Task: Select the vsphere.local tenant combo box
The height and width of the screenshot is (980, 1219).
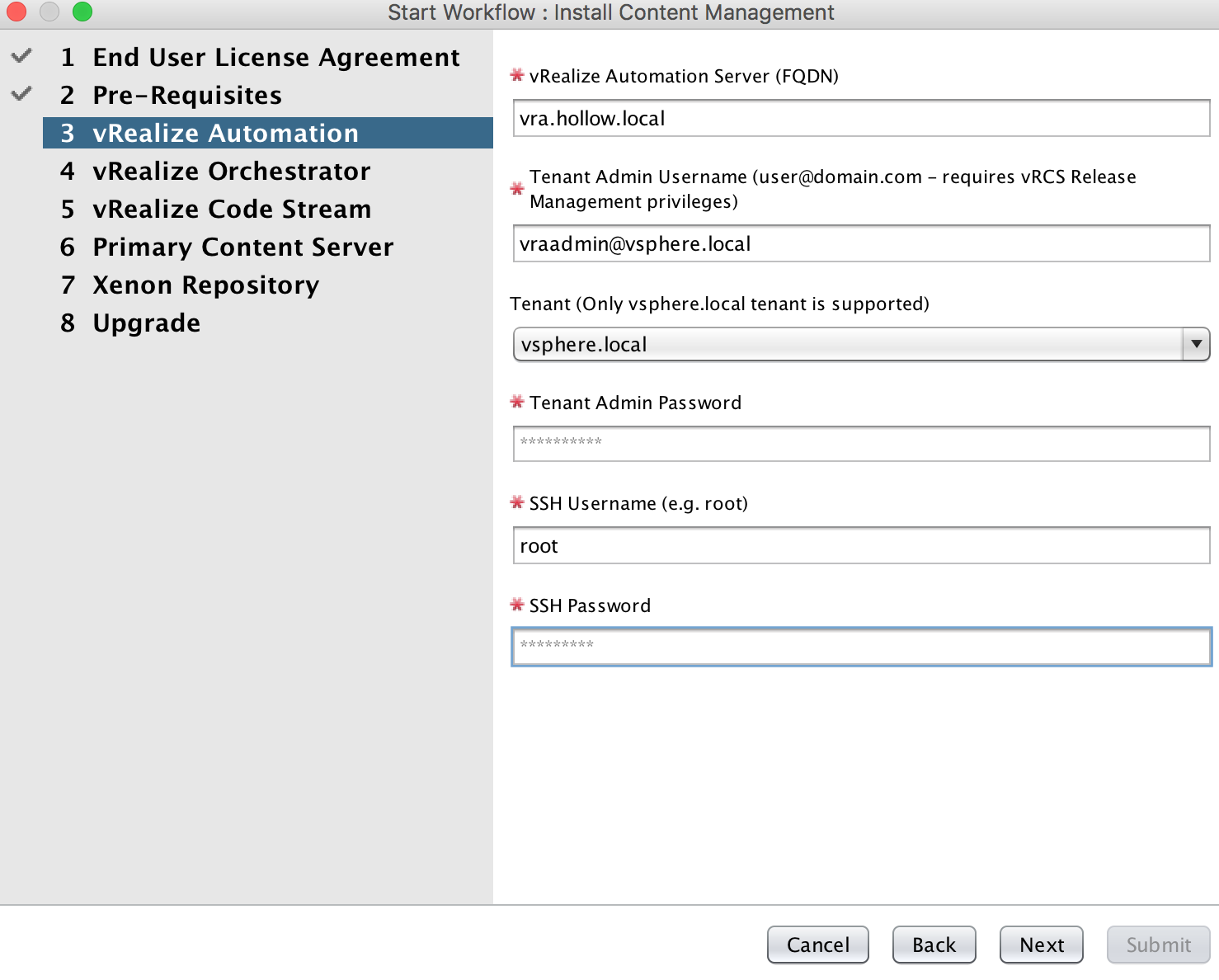Action: 848,344
